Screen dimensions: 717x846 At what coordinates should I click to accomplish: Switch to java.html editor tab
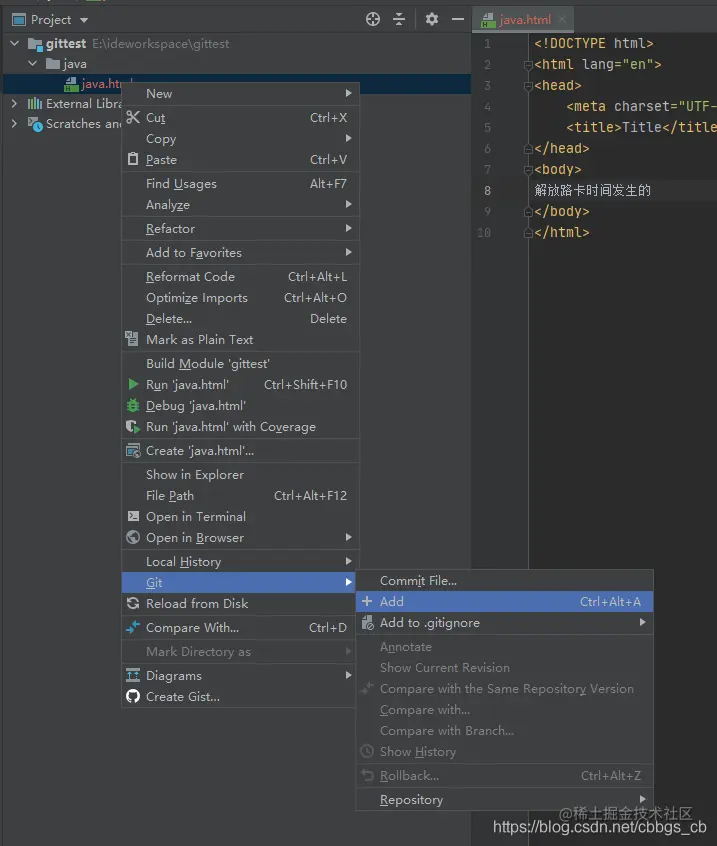pos(523,20)
